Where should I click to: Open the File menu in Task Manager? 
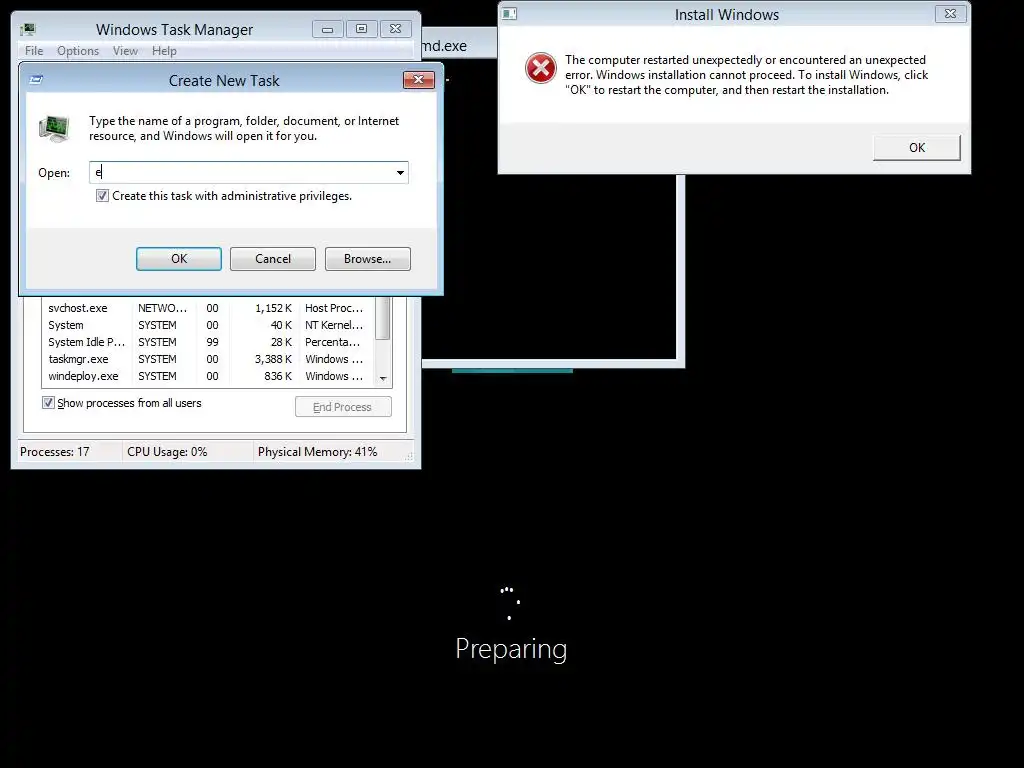[34, 51]
